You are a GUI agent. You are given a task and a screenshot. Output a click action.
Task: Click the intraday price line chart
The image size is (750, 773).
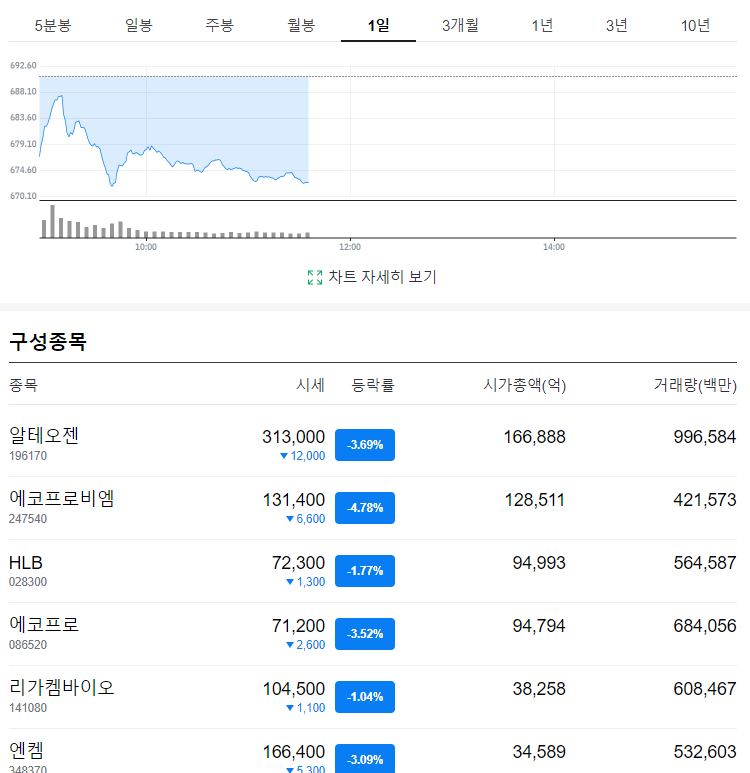click(x=388, y=131)
